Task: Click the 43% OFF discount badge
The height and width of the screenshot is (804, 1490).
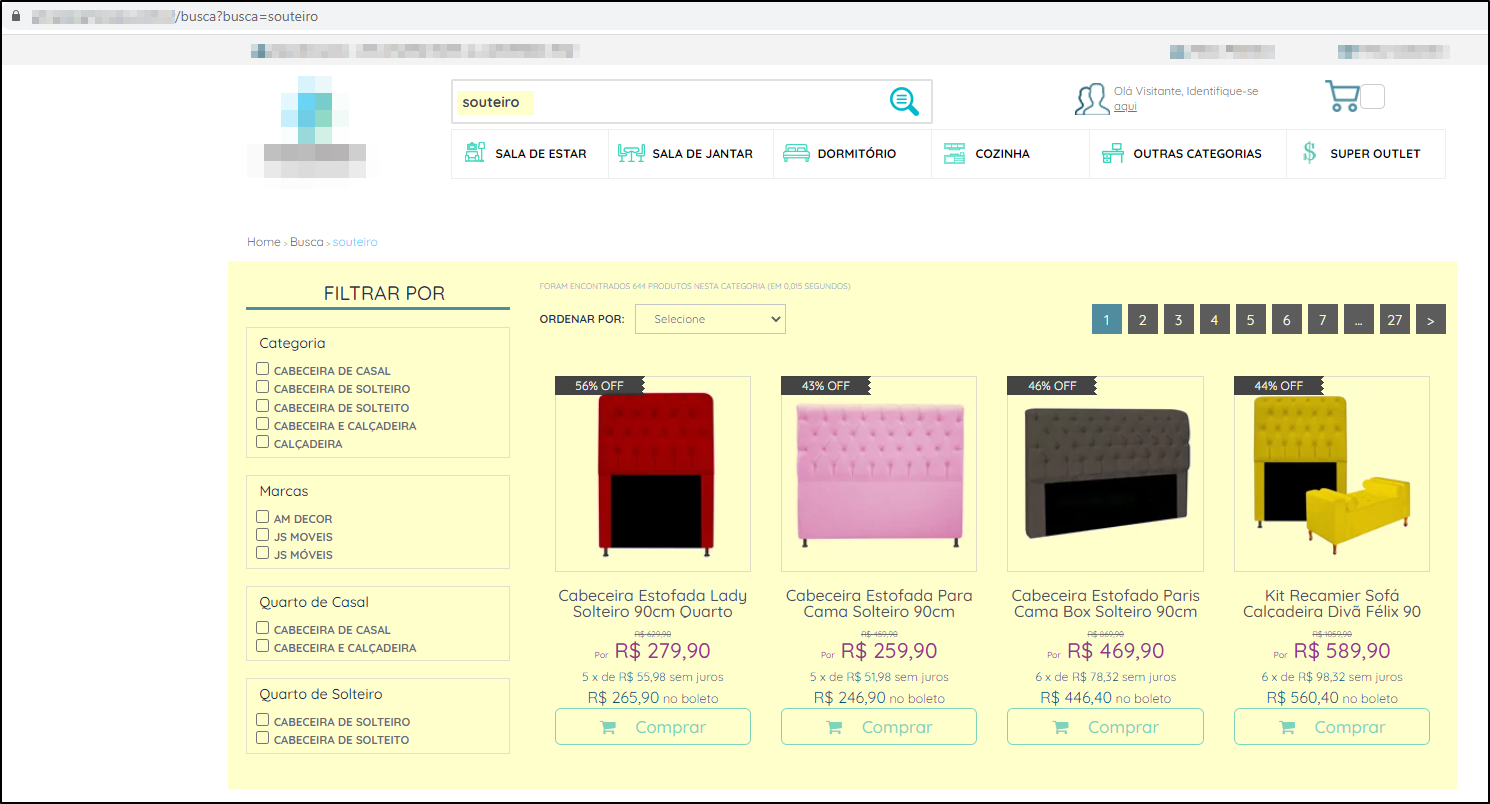Action: tap(826, 385)
